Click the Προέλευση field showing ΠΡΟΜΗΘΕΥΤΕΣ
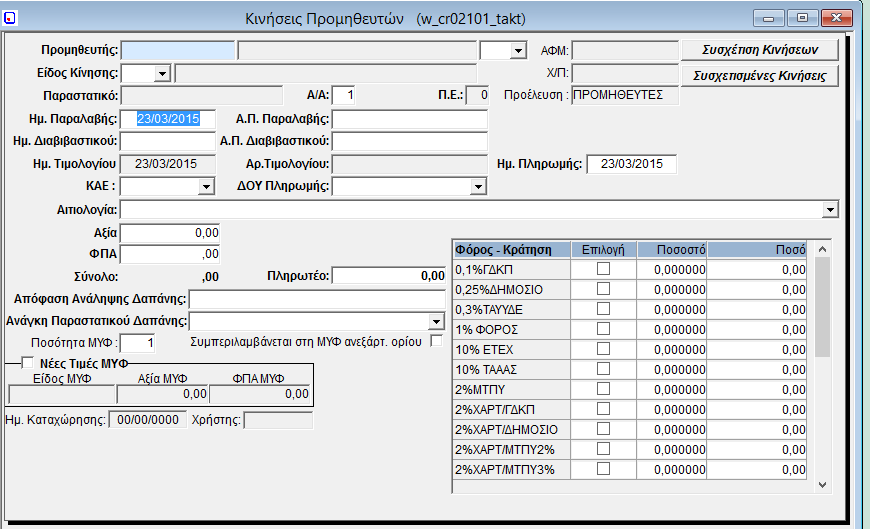The height and width of the screenshot is (529, 870). tap(625, 95)
